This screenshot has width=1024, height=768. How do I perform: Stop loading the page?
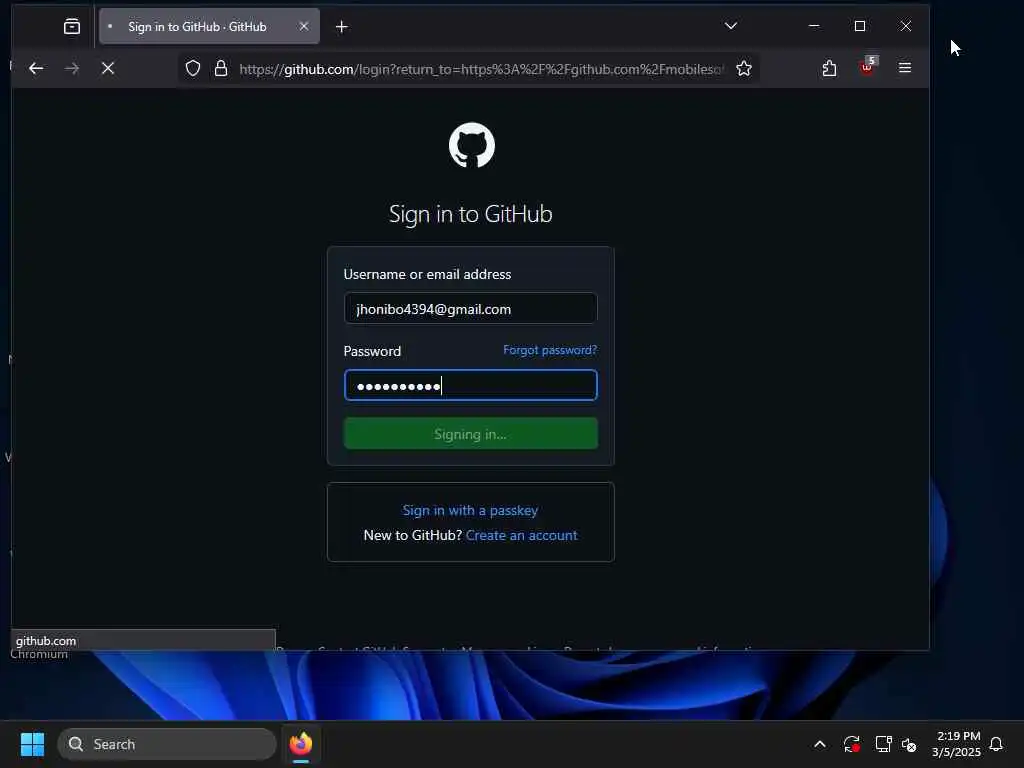pos(108,68)
